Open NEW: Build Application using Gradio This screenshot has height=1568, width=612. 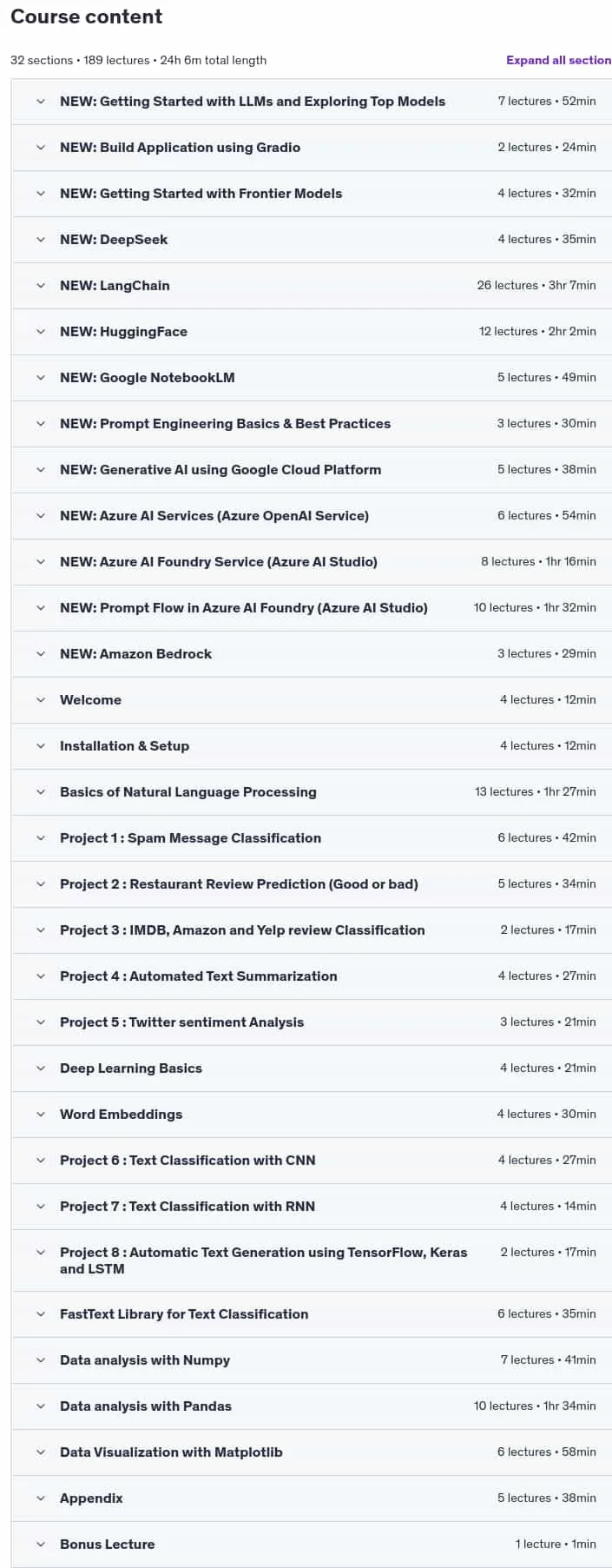311,148
